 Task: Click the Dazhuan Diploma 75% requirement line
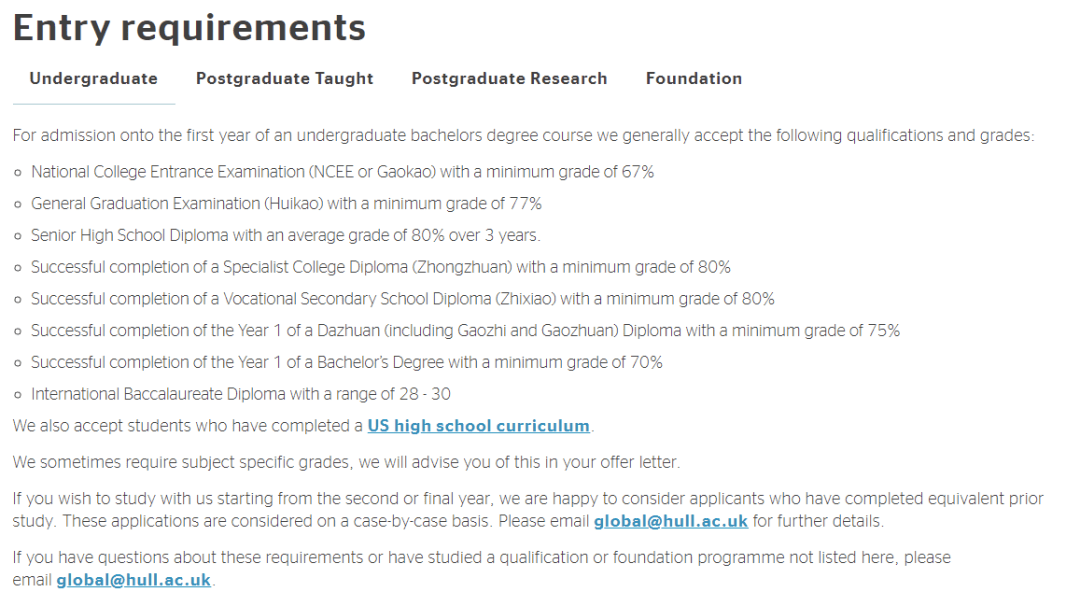pyautogui.click(x=466, y=331)
